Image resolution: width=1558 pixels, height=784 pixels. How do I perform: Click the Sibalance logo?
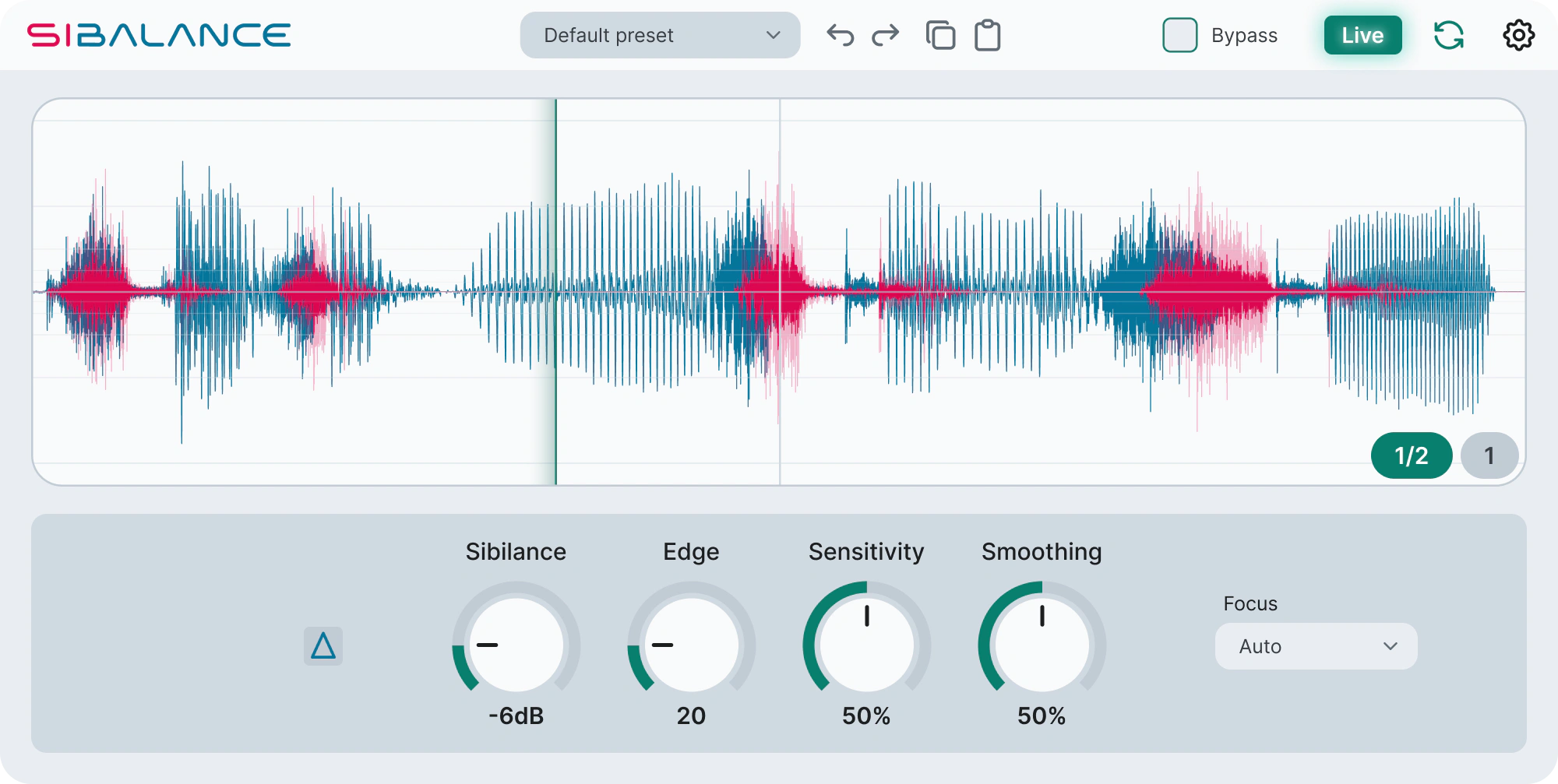[x=159, y=35]
